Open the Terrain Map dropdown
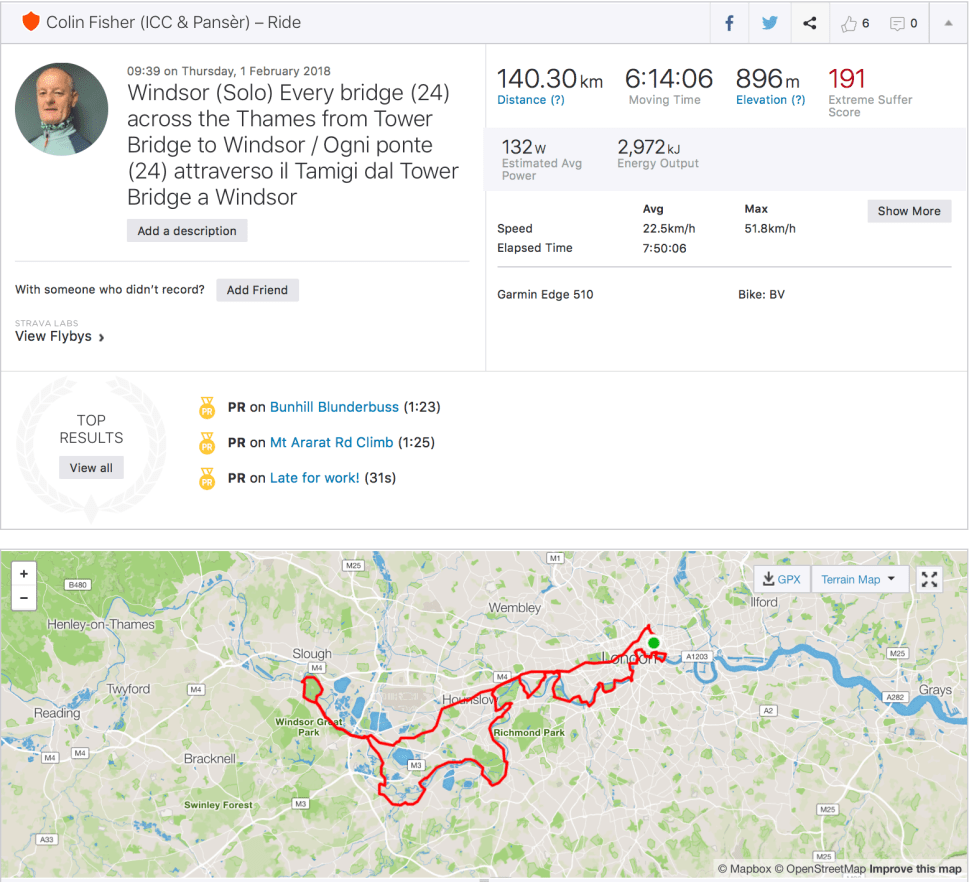This screenshot has height=882, width=969. [x=858, y=579]
